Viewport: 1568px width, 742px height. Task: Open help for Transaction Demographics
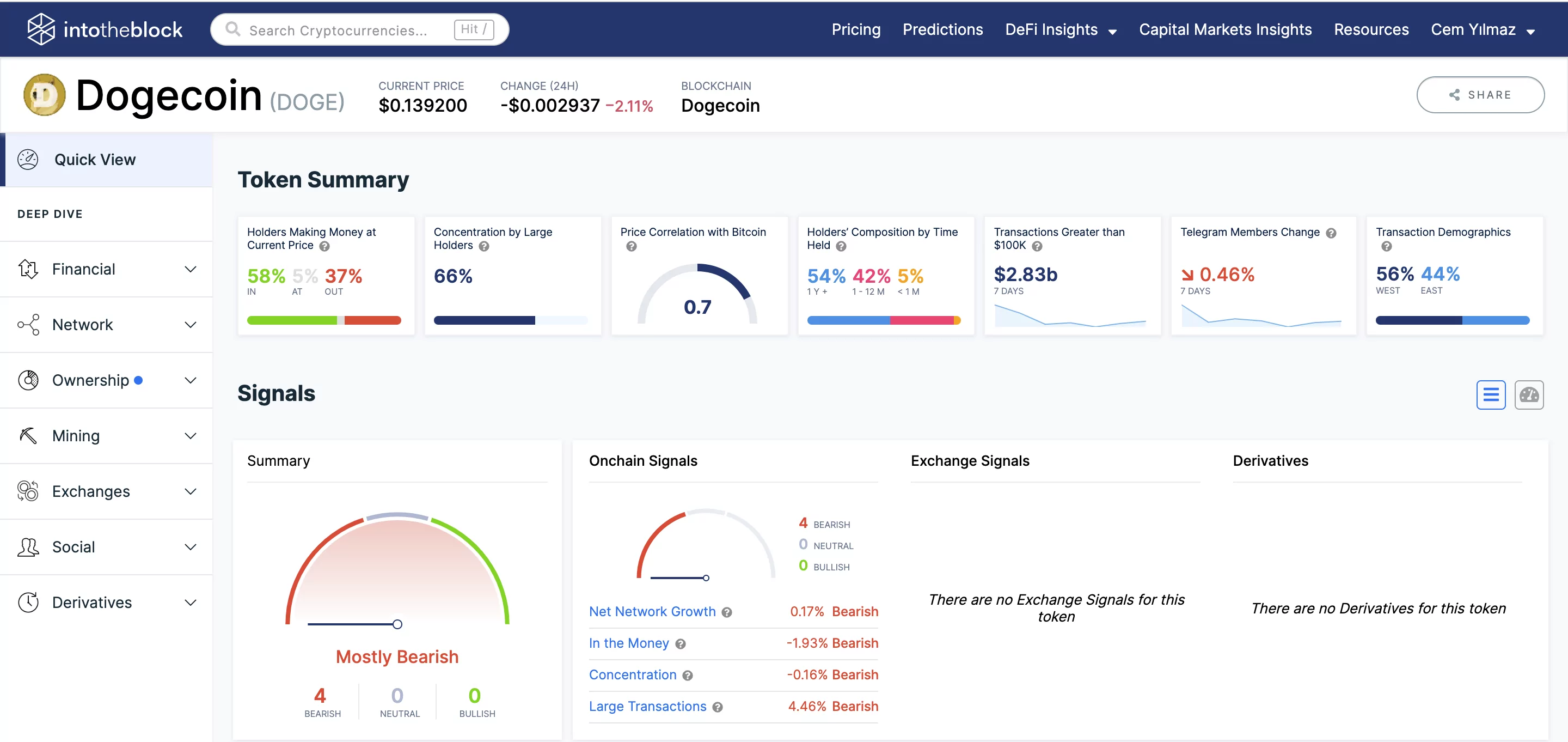point(1387,246)
